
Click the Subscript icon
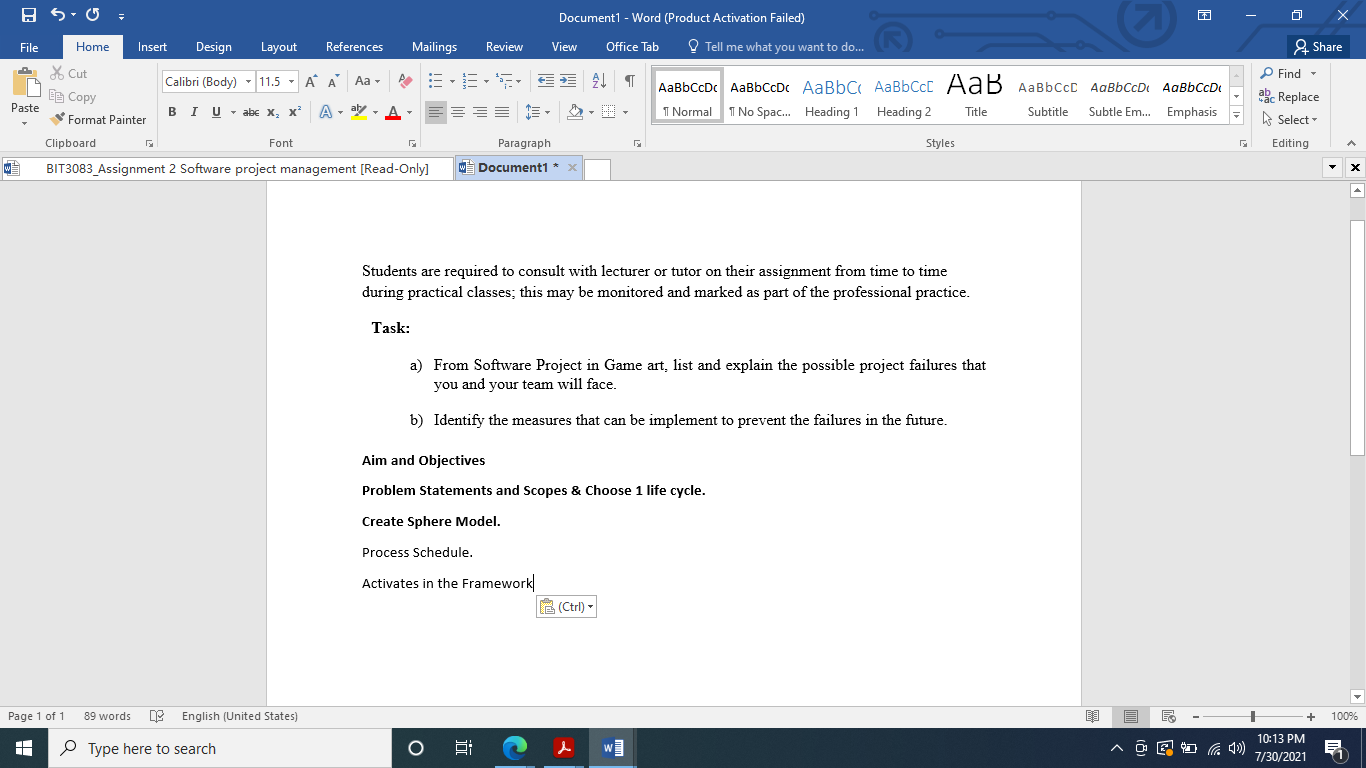point(271,113)
